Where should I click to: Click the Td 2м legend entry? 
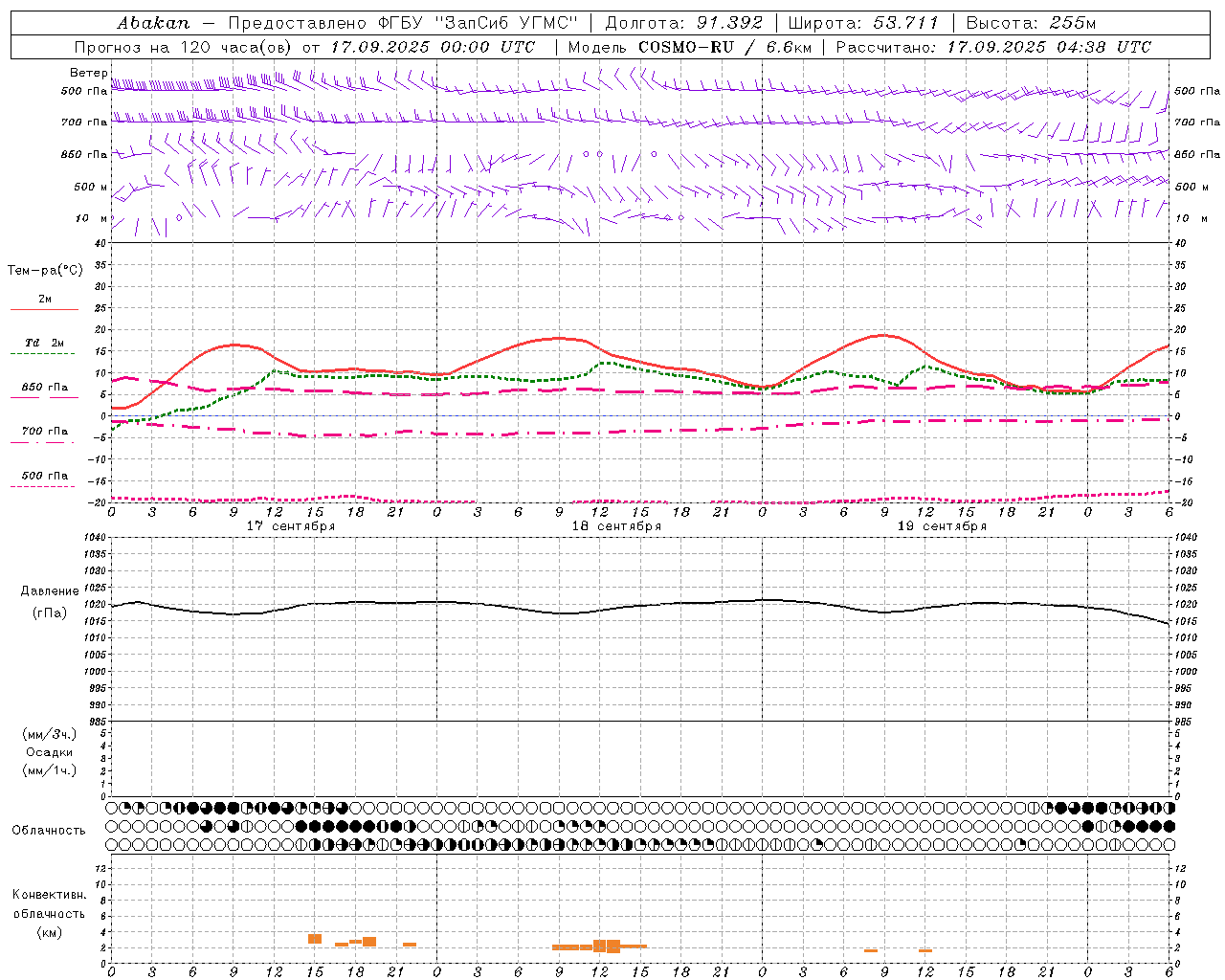click(45, 343)
